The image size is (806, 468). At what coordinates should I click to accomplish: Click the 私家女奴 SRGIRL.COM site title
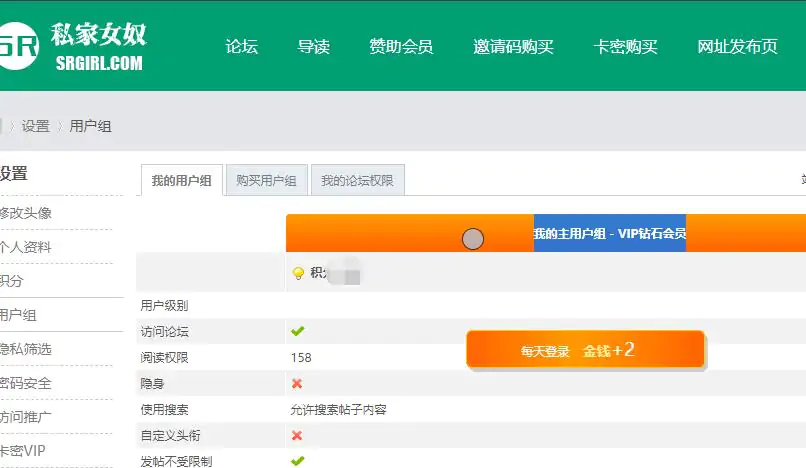point(99,47)
